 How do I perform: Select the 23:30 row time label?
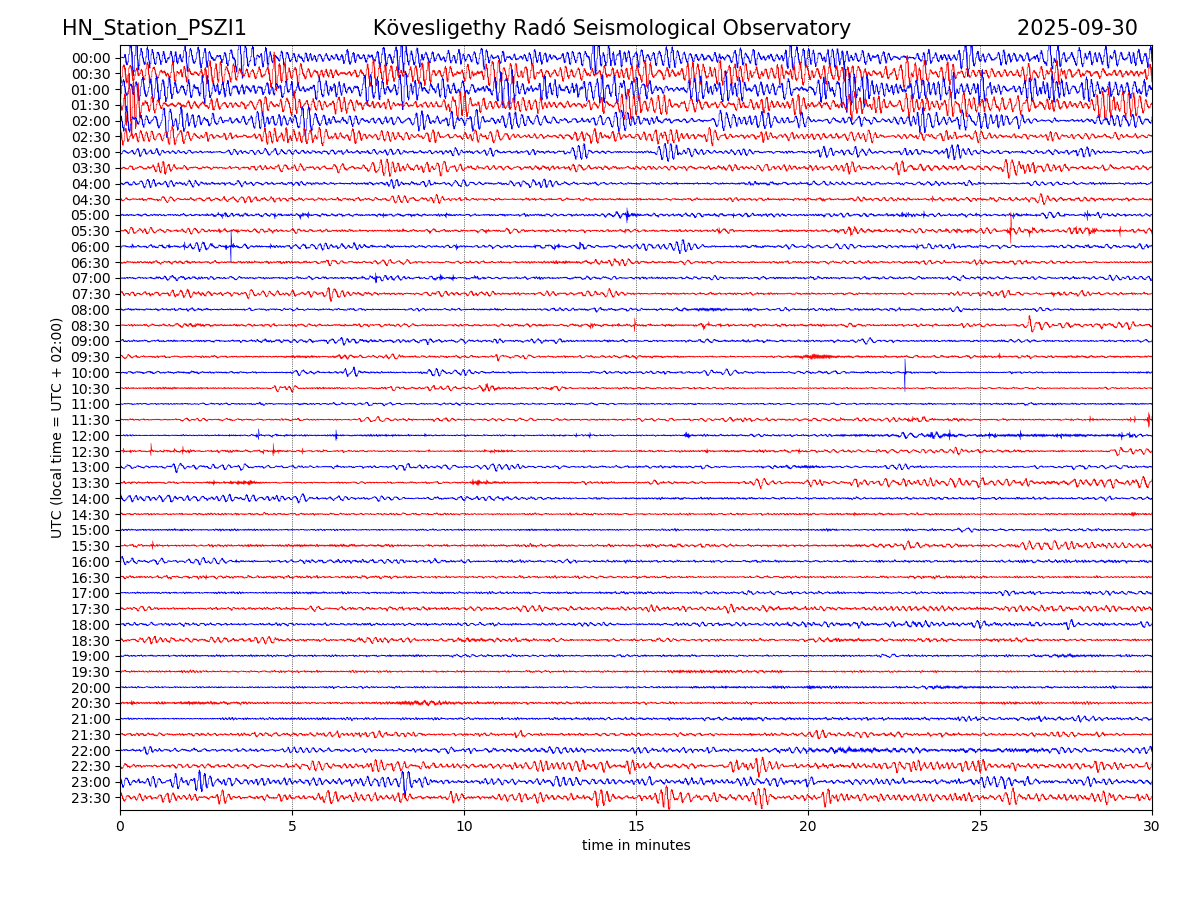click(x=91, y=798)
